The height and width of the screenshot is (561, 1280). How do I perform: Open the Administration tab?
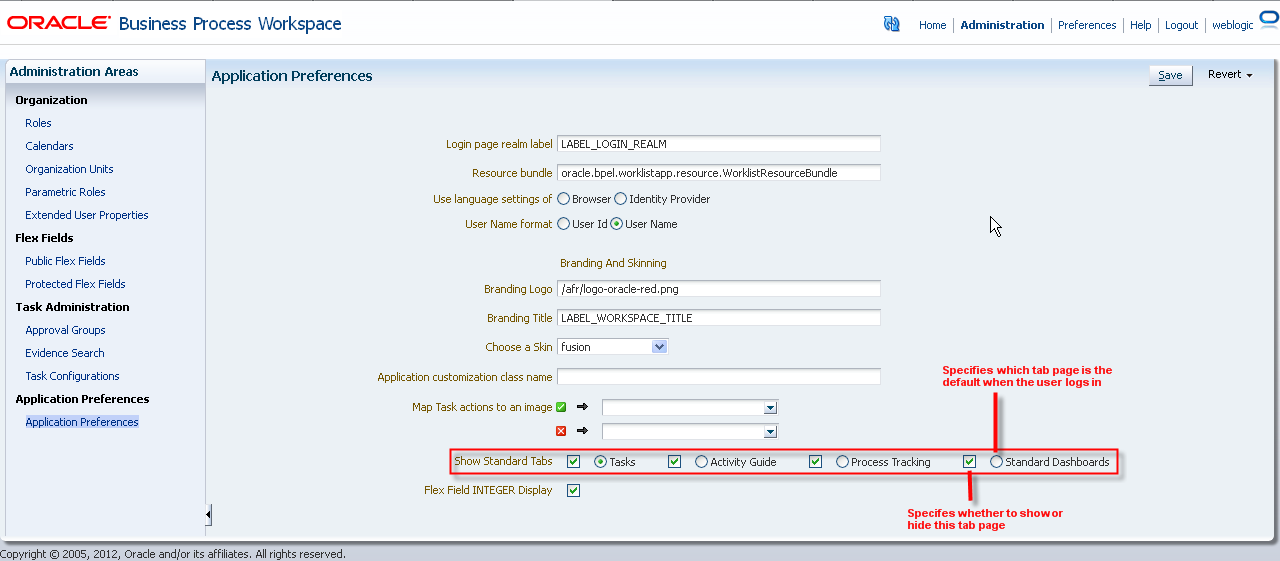click(1002, 25)
